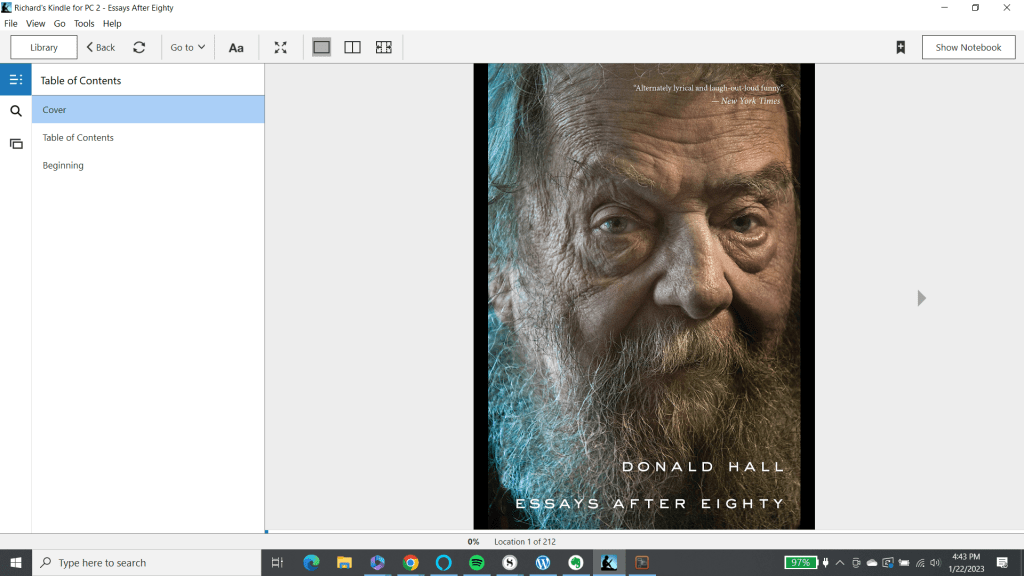The width and height of the screenshot is (1024, 576).
Task: Open Spotify from the taskbar
Action: point(476,563)
